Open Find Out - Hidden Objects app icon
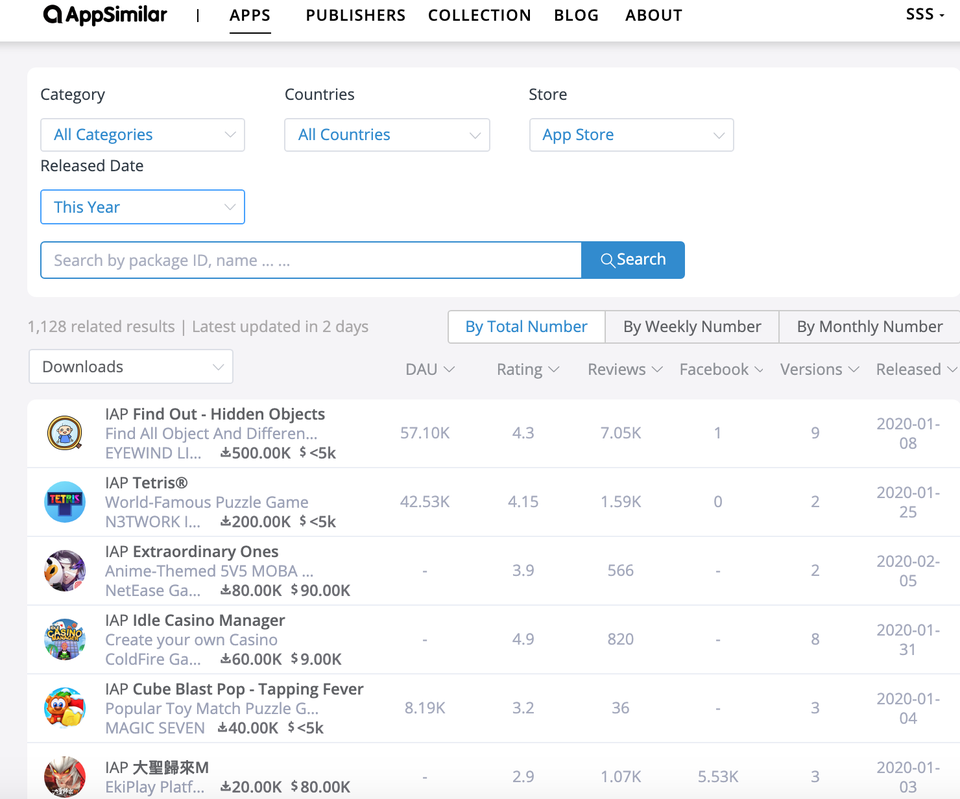Image resolution: width=960 pixels, height=799 pixels. click(x=65, y=433)
